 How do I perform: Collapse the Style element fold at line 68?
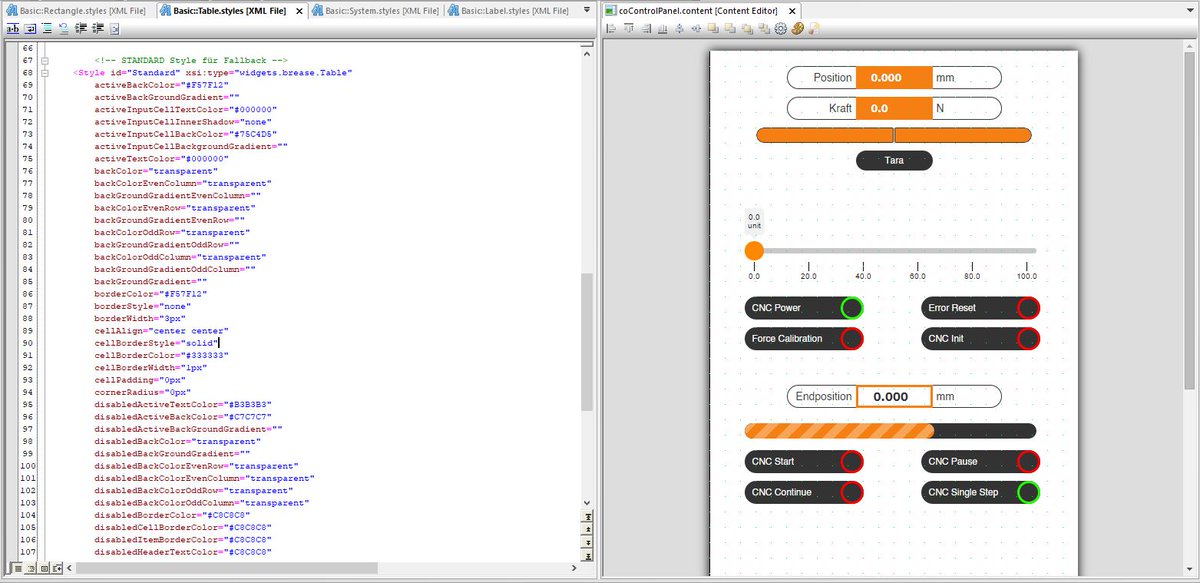click(44, 73)
